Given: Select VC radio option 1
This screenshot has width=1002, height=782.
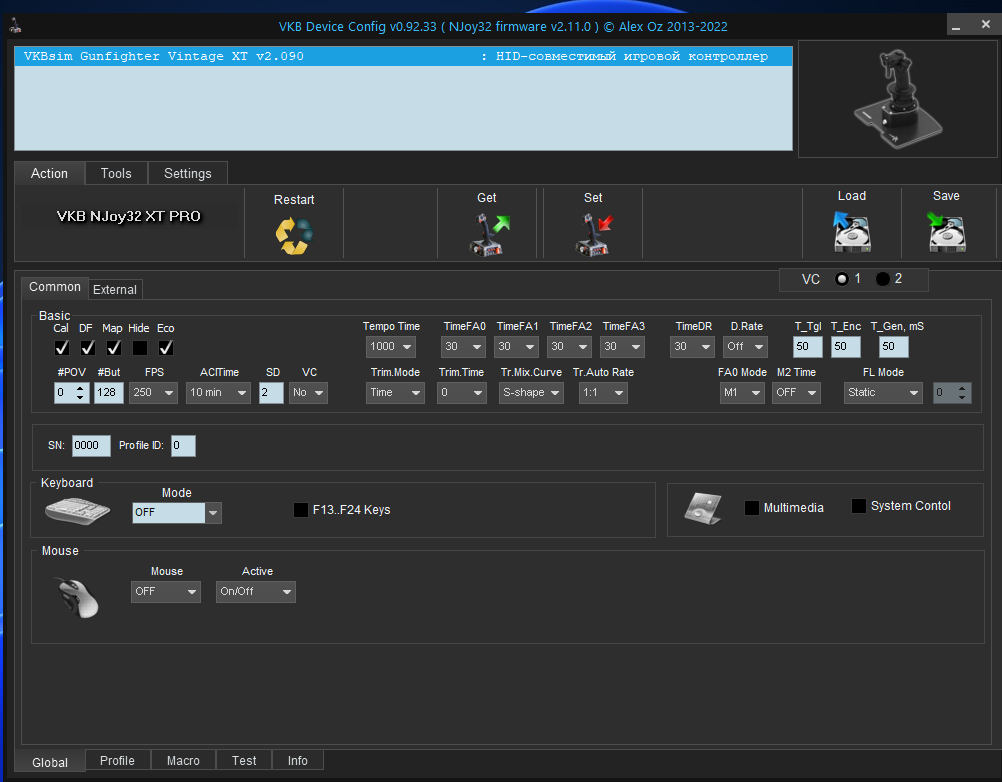Looking at the screenshot, I should point(842,279).
